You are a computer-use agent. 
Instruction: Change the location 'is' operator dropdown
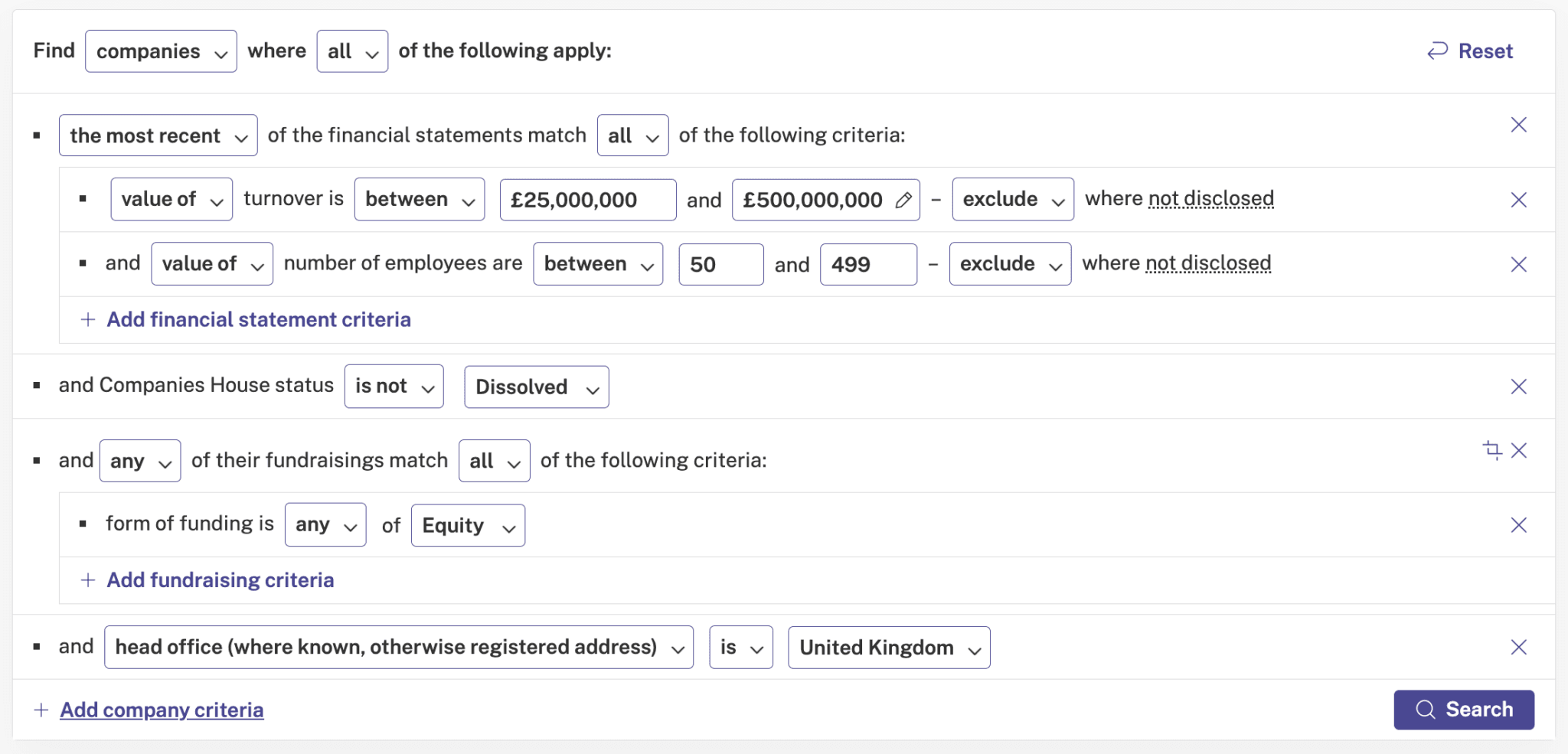coord(741,648)
